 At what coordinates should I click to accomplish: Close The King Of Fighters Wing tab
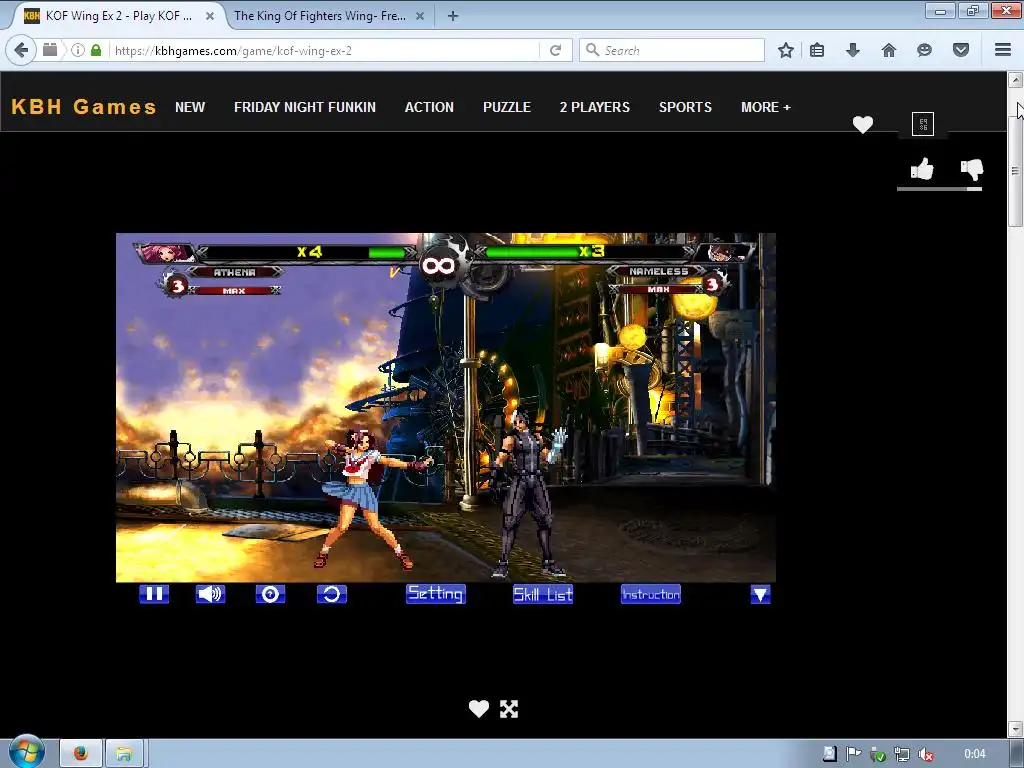[x=420, y=16]
